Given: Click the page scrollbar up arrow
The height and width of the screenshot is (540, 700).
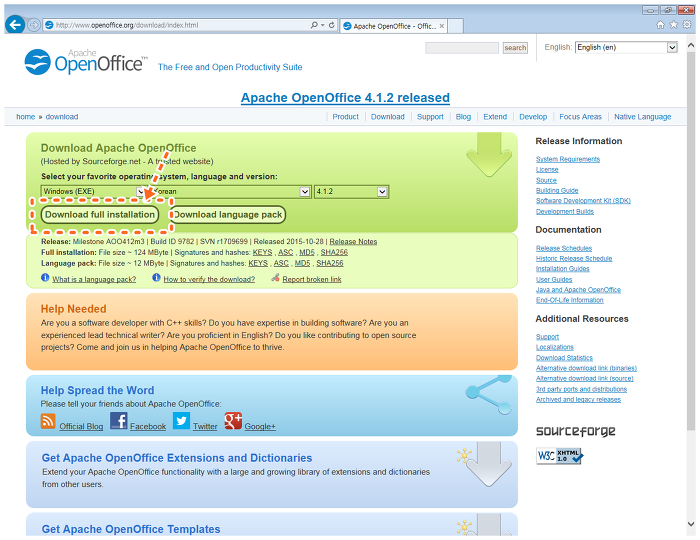Looking at the screenshot, I should (691, 45).
